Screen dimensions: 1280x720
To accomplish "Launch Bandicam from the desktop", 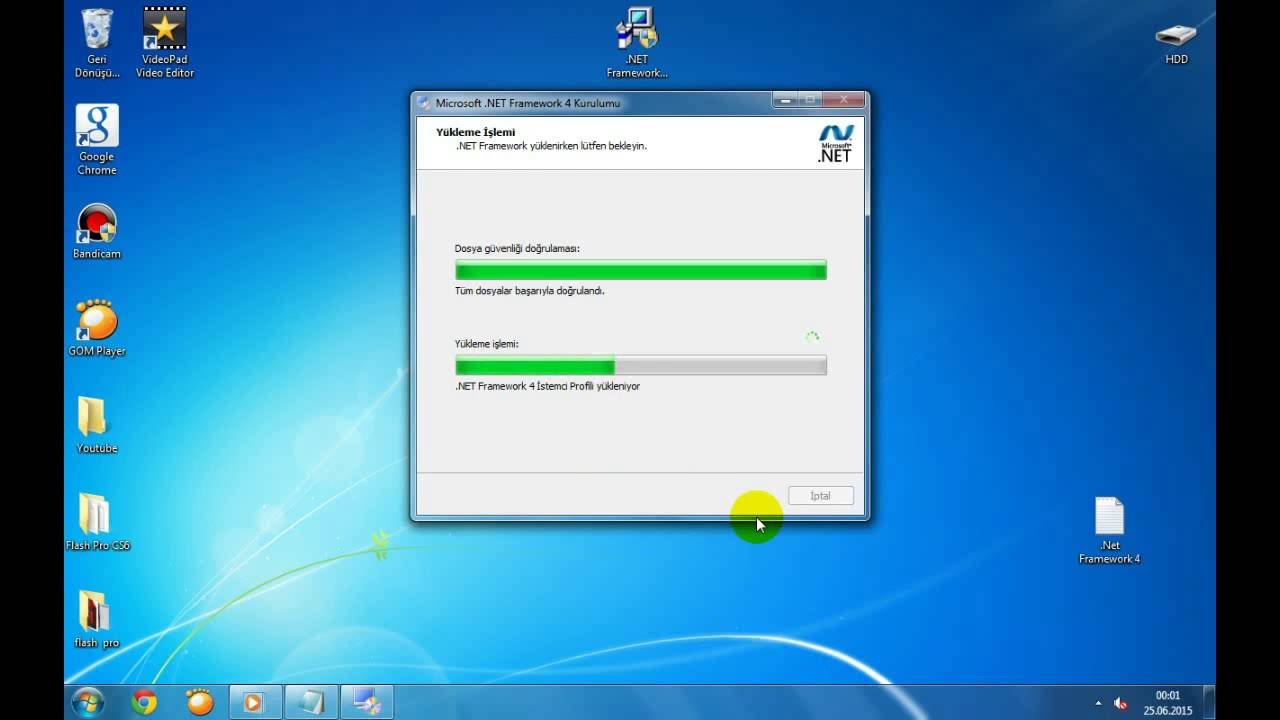I will pyautogui.click(x=97, y=232).
